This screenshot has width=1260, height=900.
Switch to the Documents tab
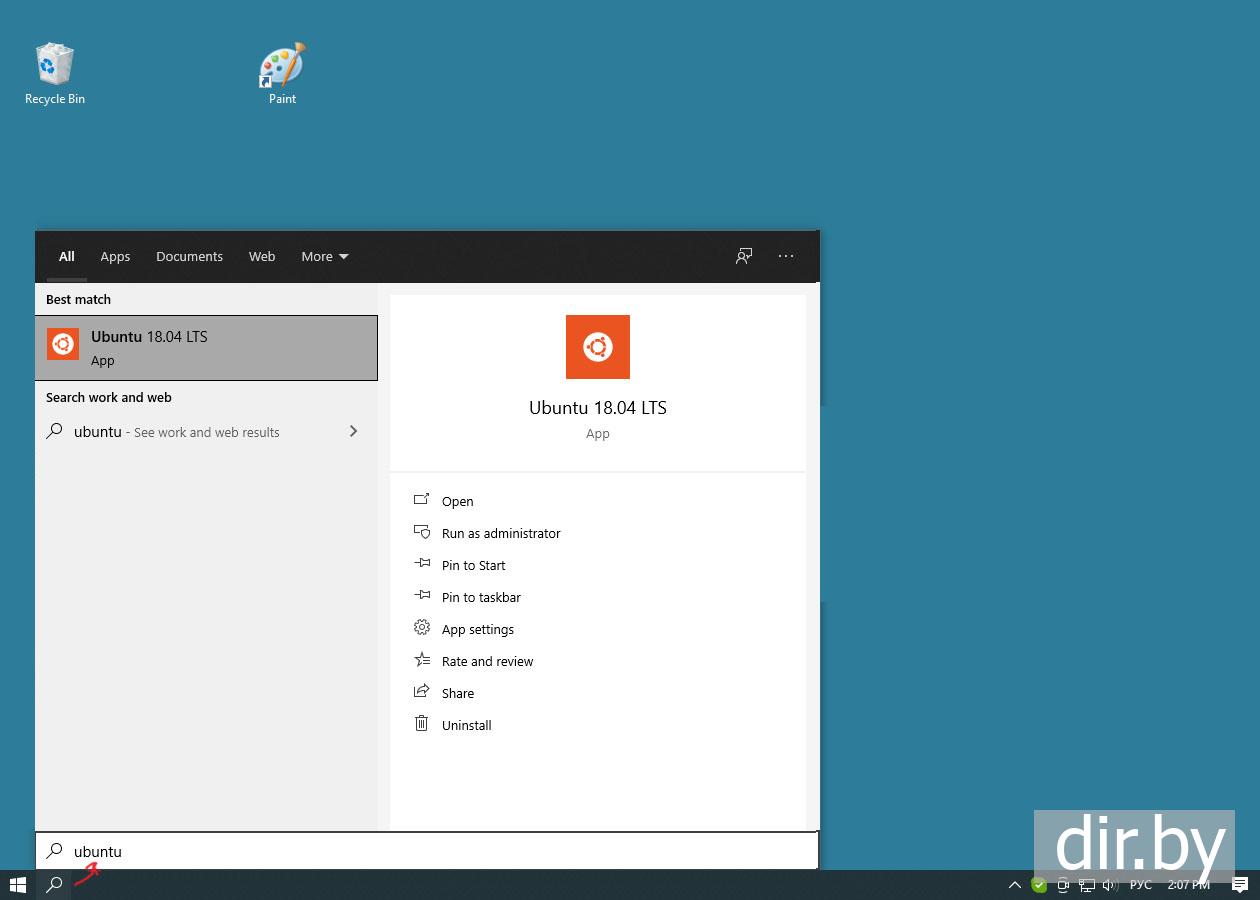(189, 256)
